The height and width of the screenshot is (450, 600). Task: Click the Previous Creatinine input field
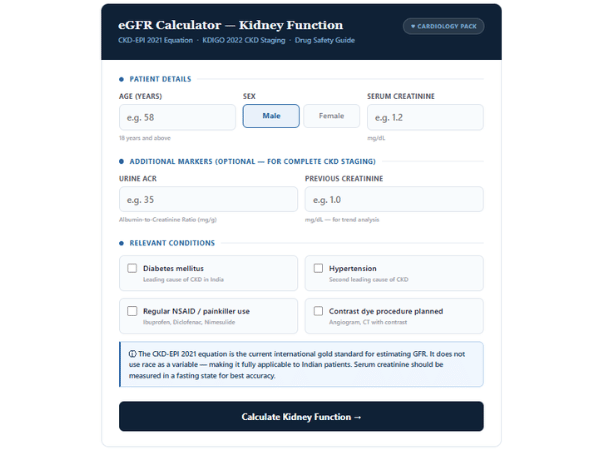394,199
